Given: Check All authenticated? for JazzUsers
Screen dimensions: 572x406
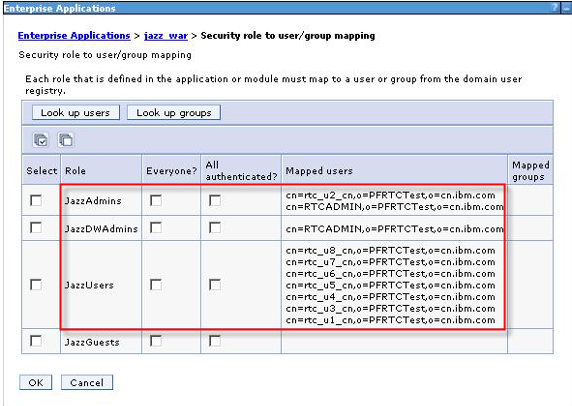Looking at the screenshot, I should click(x=215, y=285).
